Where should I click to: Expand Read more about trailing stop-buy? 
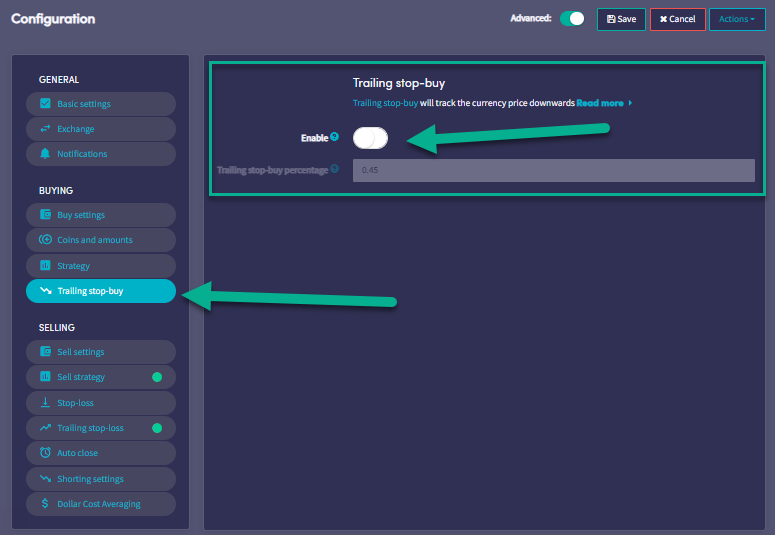[603, 103]
